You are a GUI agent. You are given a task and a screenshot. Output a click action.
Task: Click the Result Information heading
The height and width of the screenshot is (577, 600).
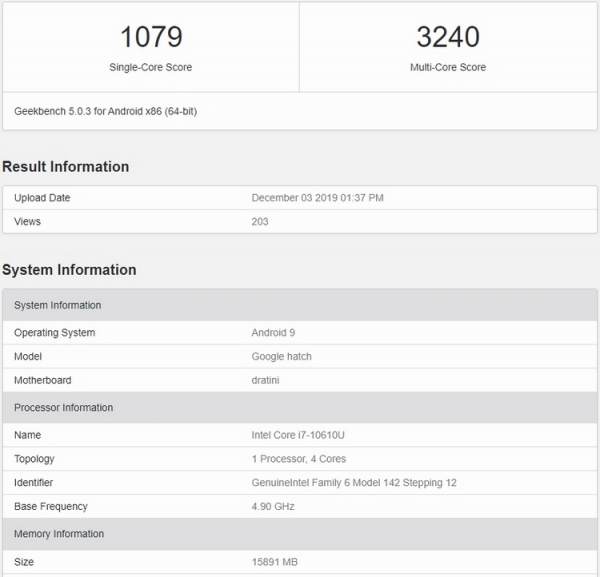point(66,167)
